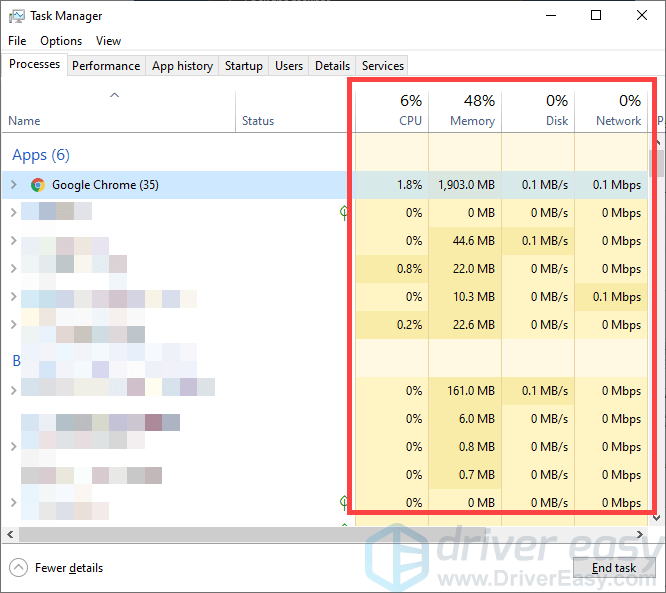666x593 pixels.
Task: Click the horizontal scrollbar thumb
Action: pyautogui.click(x=252, y=534)
